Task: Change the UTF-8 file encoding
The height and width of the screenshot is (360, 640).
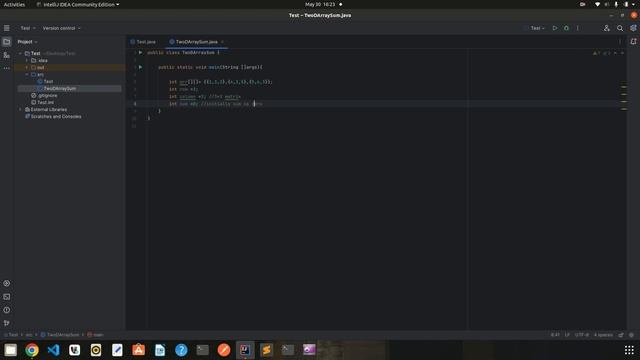Action: (582, 335)
